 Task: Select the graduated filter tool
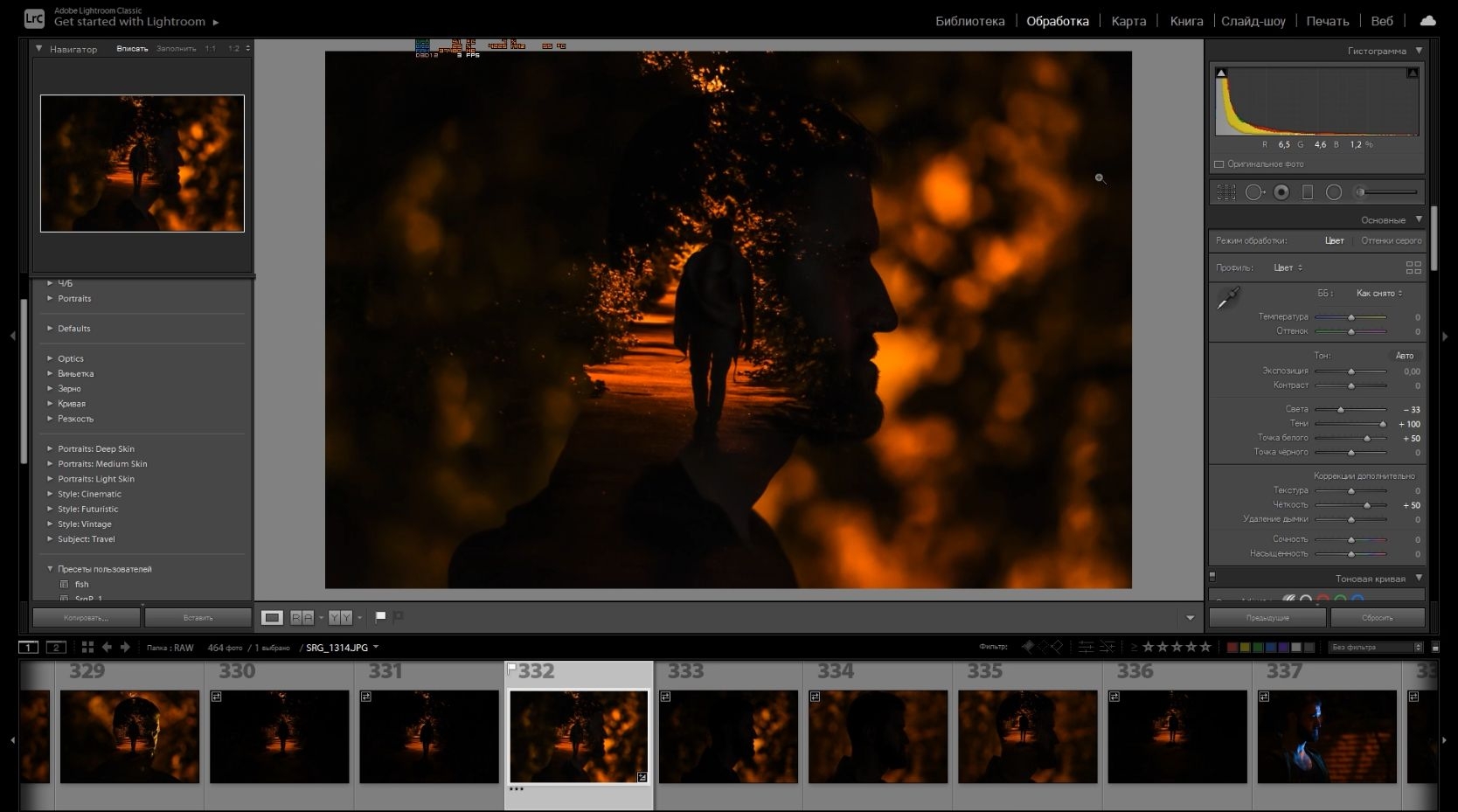tap(1308, 192)
